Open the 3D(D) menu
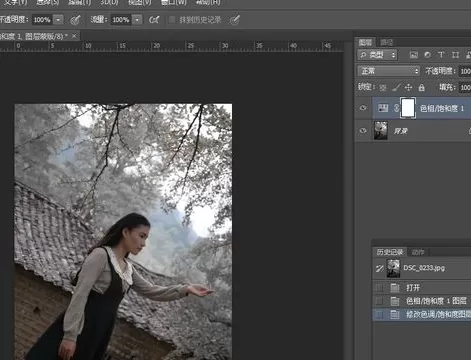This screenshot has width=471, height=360. coord(109,2)
